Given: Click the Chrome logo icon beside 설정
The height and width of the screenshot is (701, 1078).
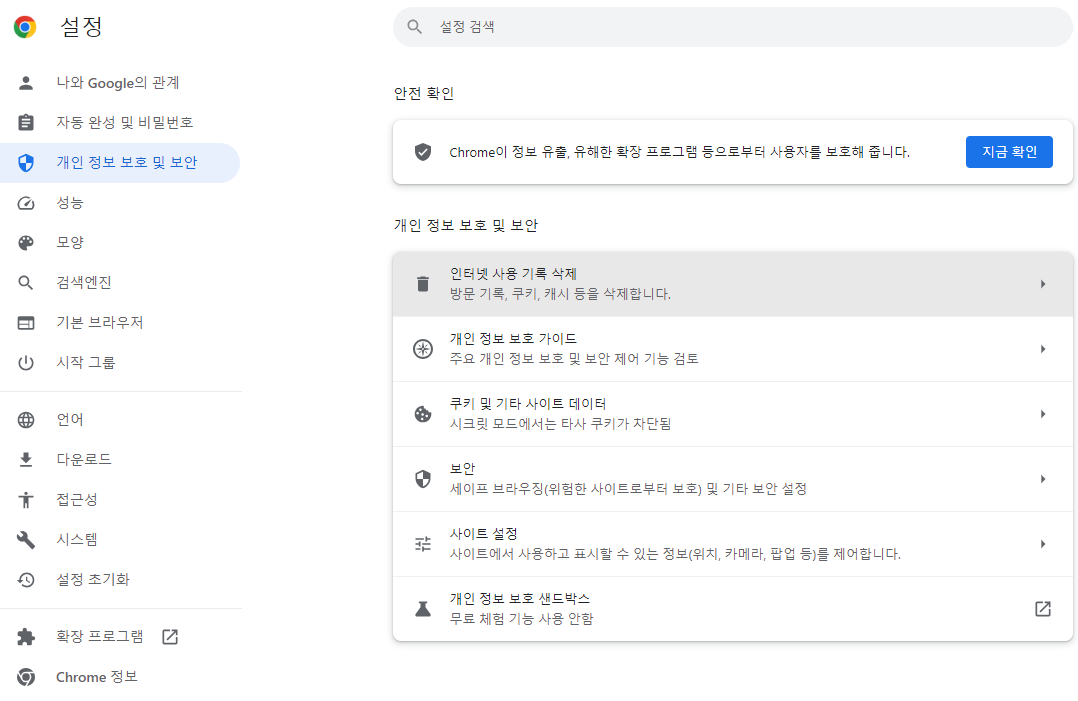Looking at the screenshot, I should (25, 27).
